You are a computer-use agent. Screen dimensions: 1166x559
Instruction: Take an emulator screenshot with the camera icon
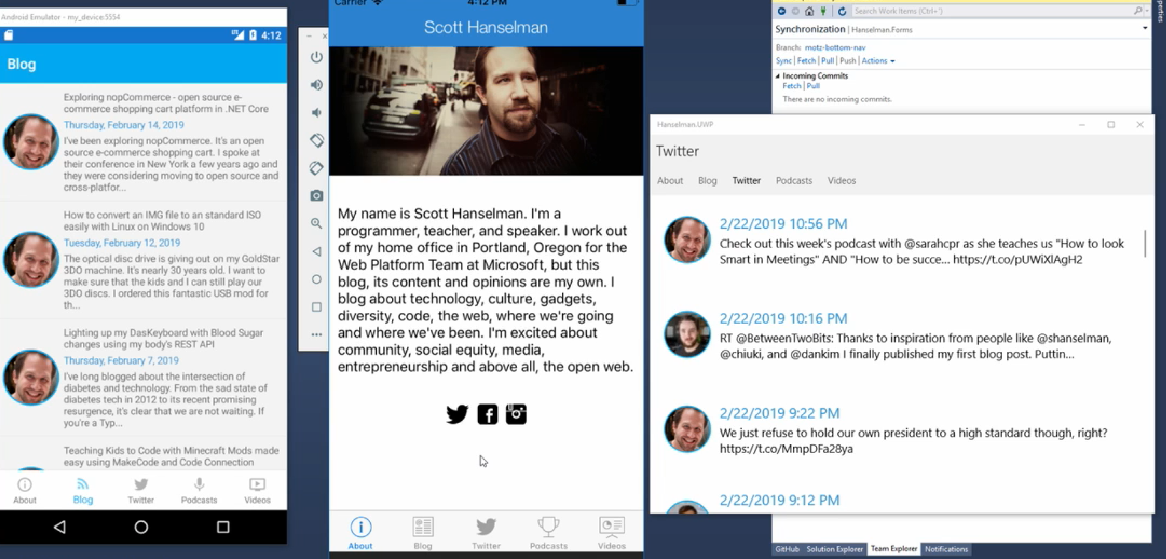point(317,196)
